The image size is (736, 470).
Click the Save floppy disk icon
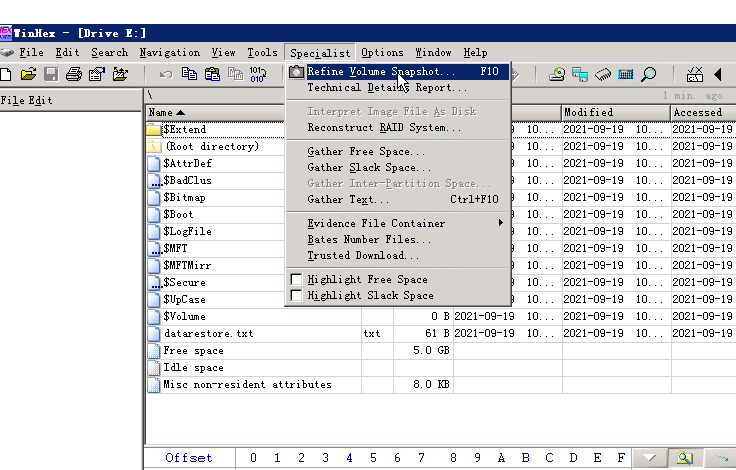(x=51, y=74)
